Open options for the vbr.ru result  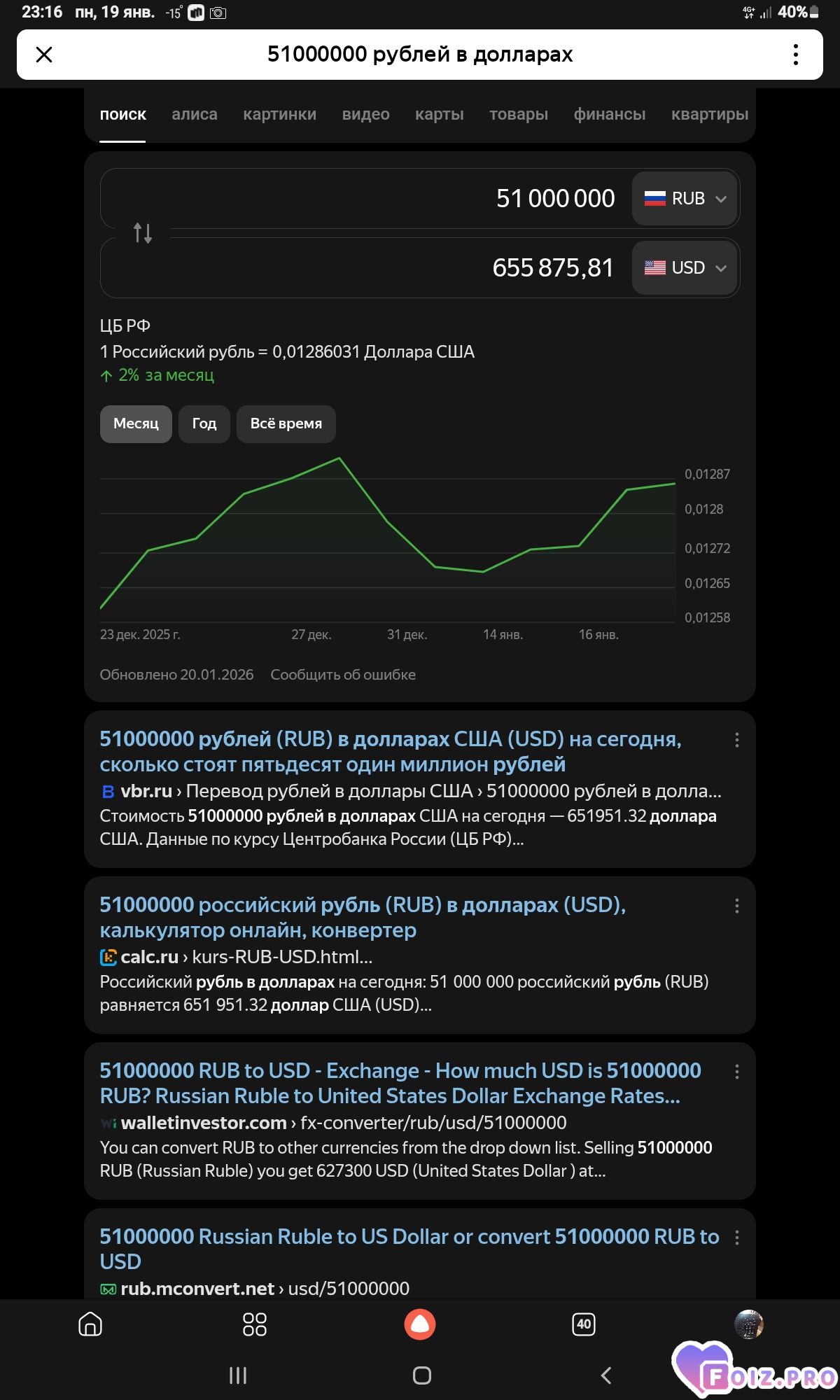[x=736, y=740]
